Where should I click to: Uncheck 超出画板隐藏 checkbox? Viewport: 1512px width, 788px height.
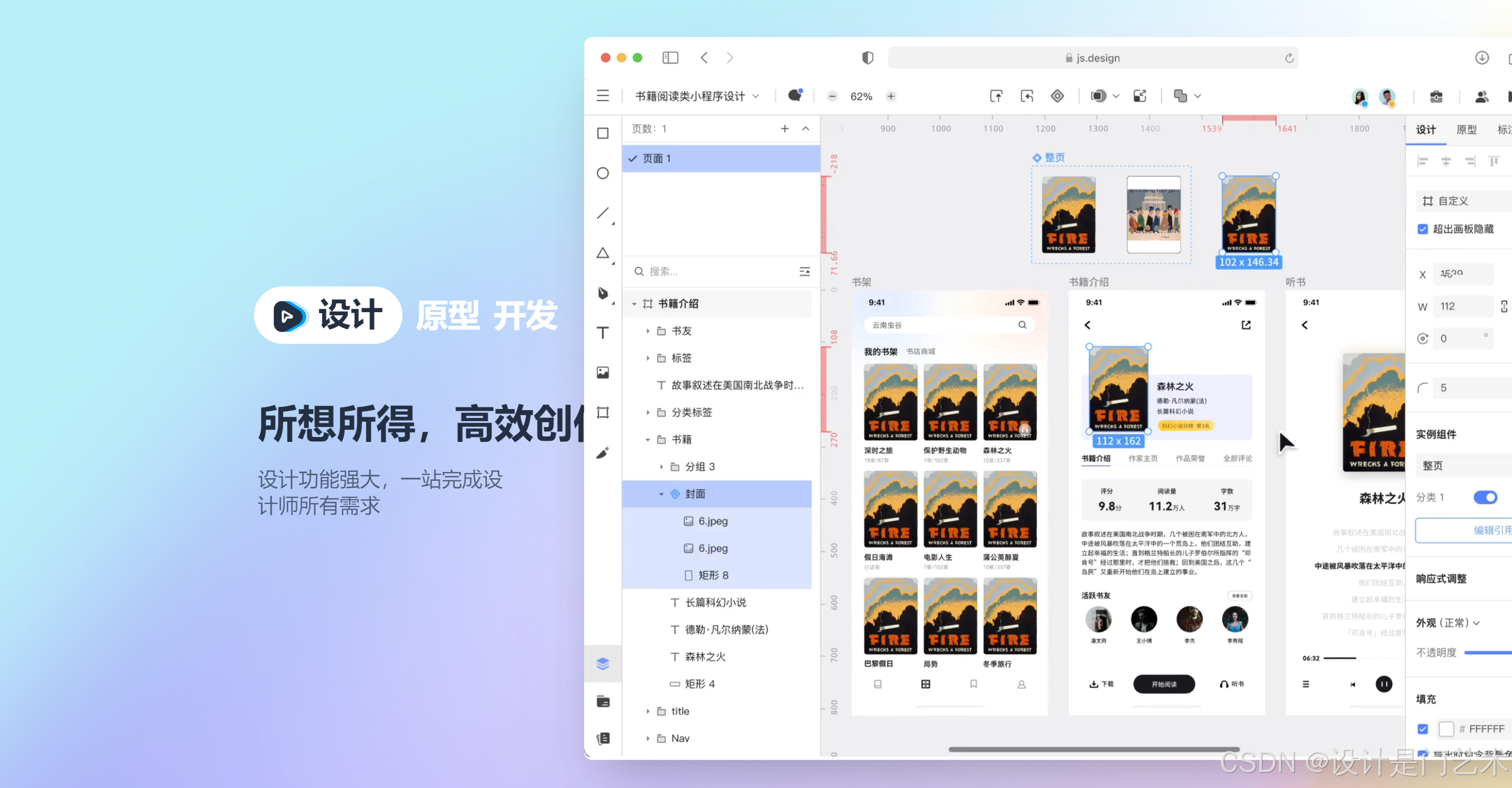[x=1422, y=229]
